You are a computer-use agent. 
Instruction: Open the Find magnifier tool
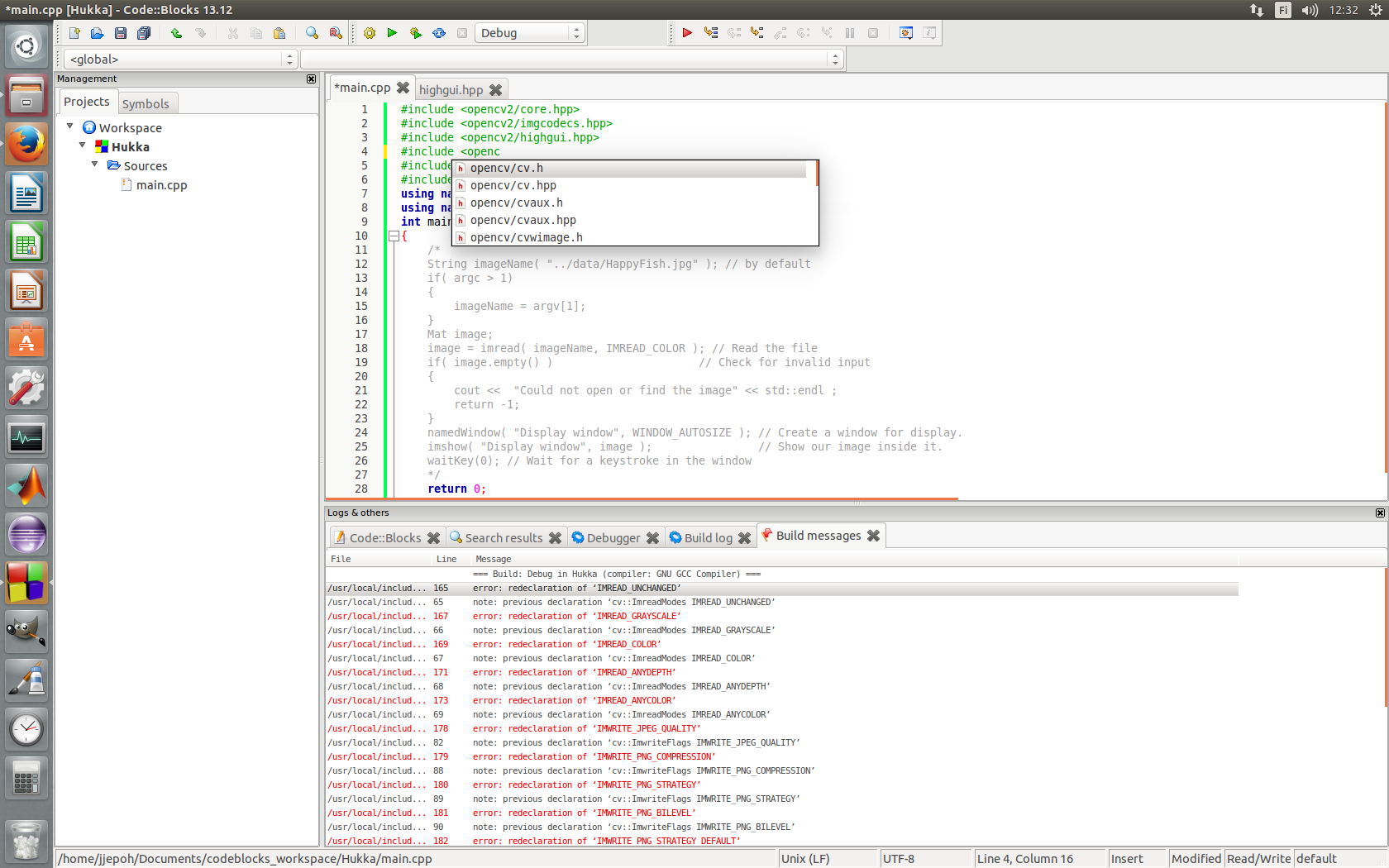click(312, 33)
